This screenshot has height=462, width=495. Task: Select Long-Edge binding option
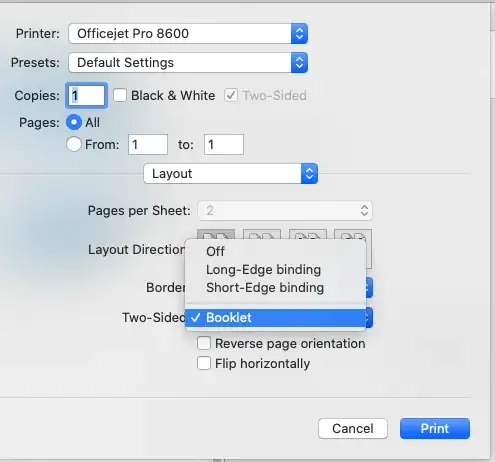[275, 270]
